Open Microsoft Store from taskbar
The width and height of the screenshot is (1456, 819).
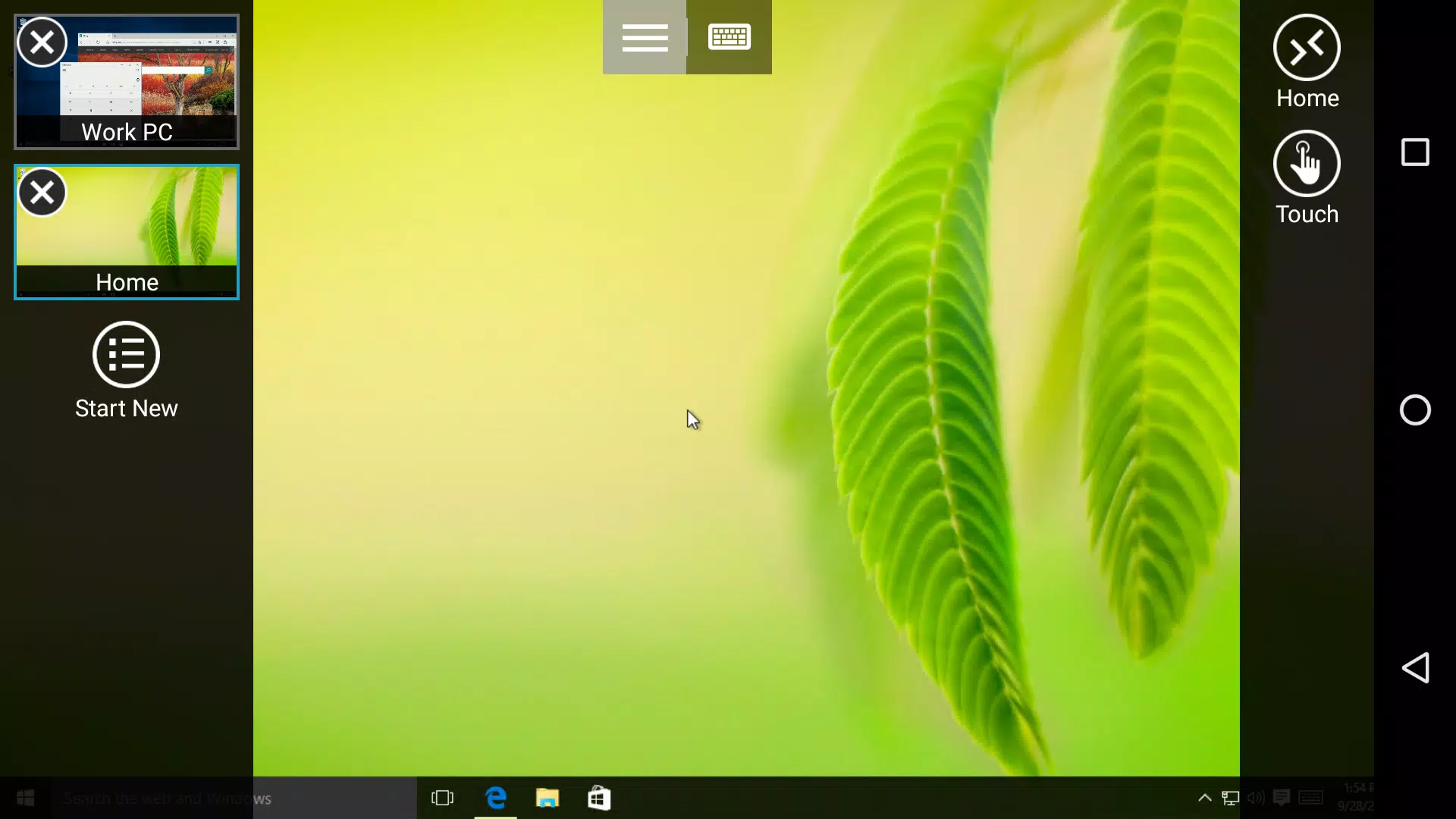click(x=600, y=798)
